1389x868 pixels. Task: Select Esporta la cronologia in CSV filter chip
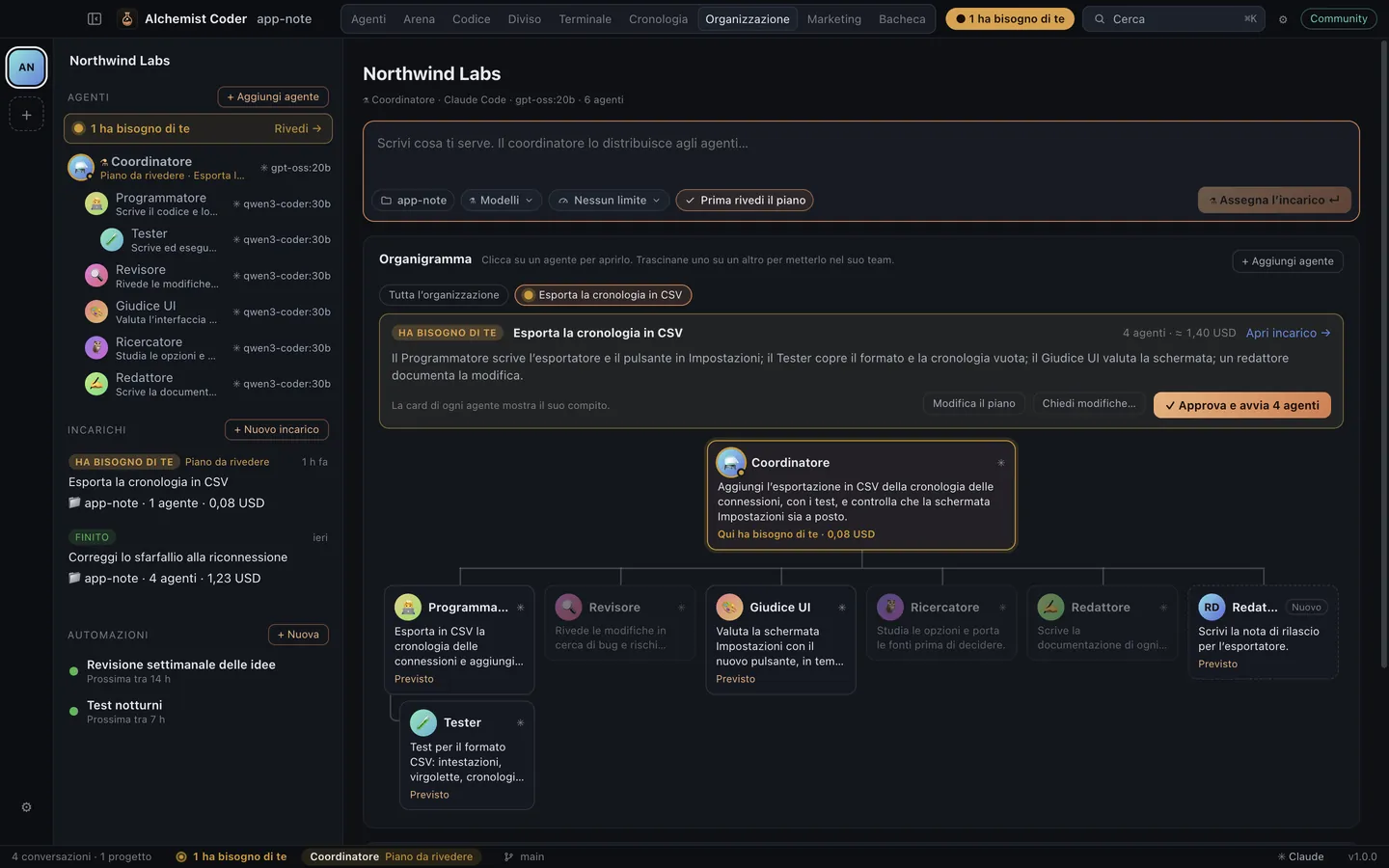603,295
